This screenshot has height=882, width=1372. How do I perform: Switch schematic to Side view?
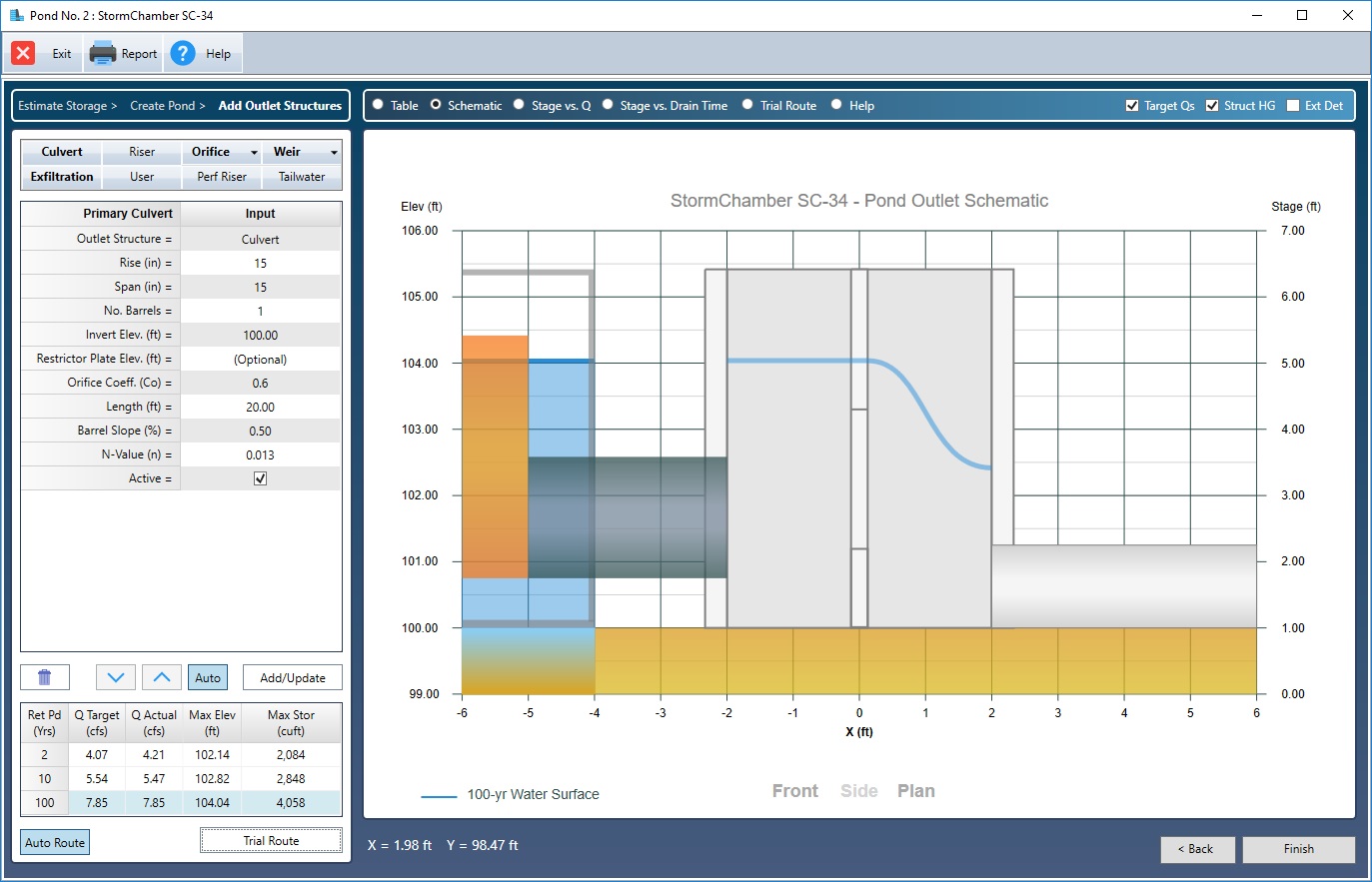(859, 791)
